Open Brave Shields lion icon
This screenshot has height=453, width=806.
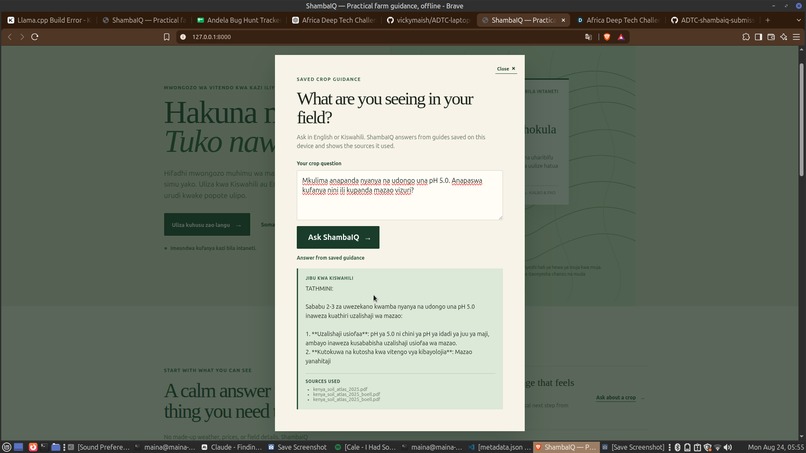point(607,37)
